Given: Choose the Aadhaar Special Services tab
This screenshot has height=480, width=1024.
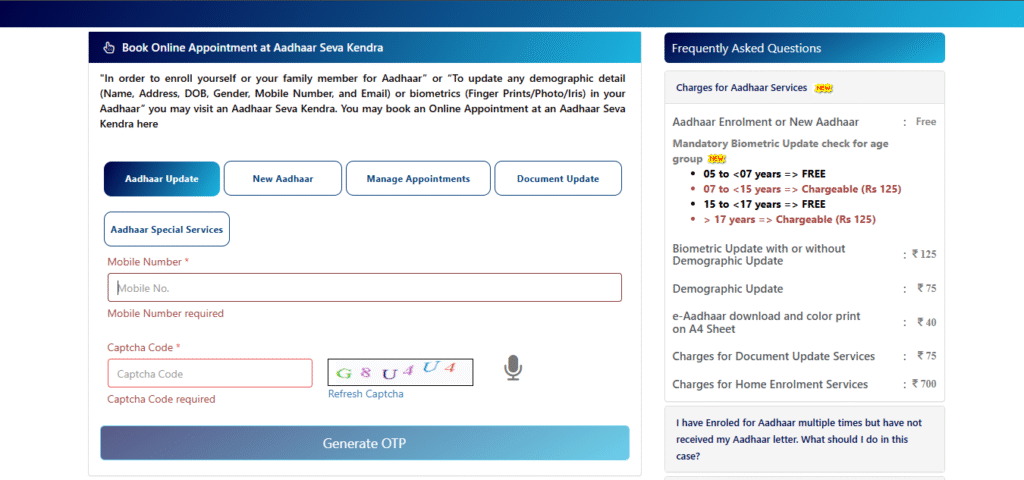Looking at the screenshot, I should pyautogui.click(x=166, y=229).
